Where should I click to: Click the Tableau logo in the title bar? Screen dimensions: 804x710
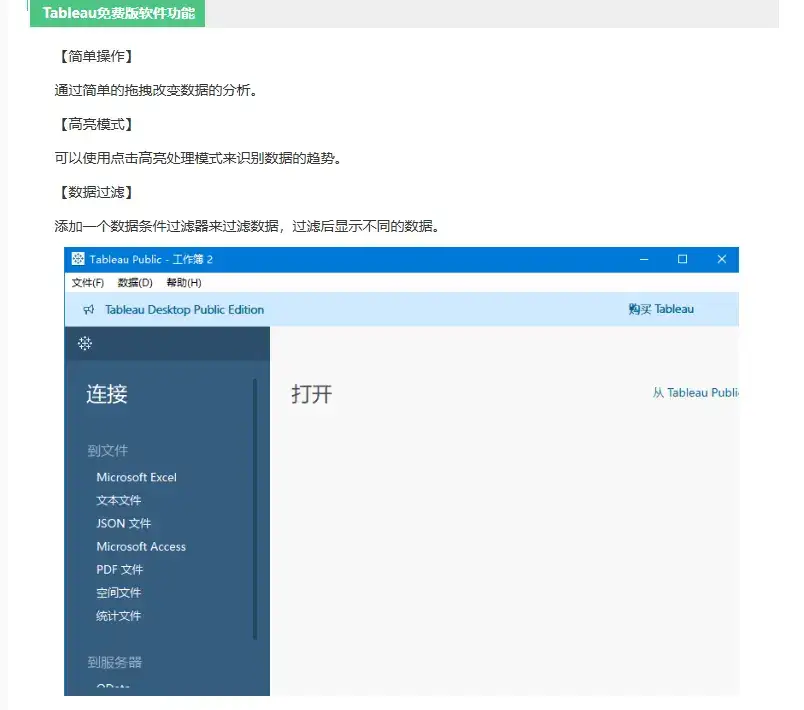(79, 259)
